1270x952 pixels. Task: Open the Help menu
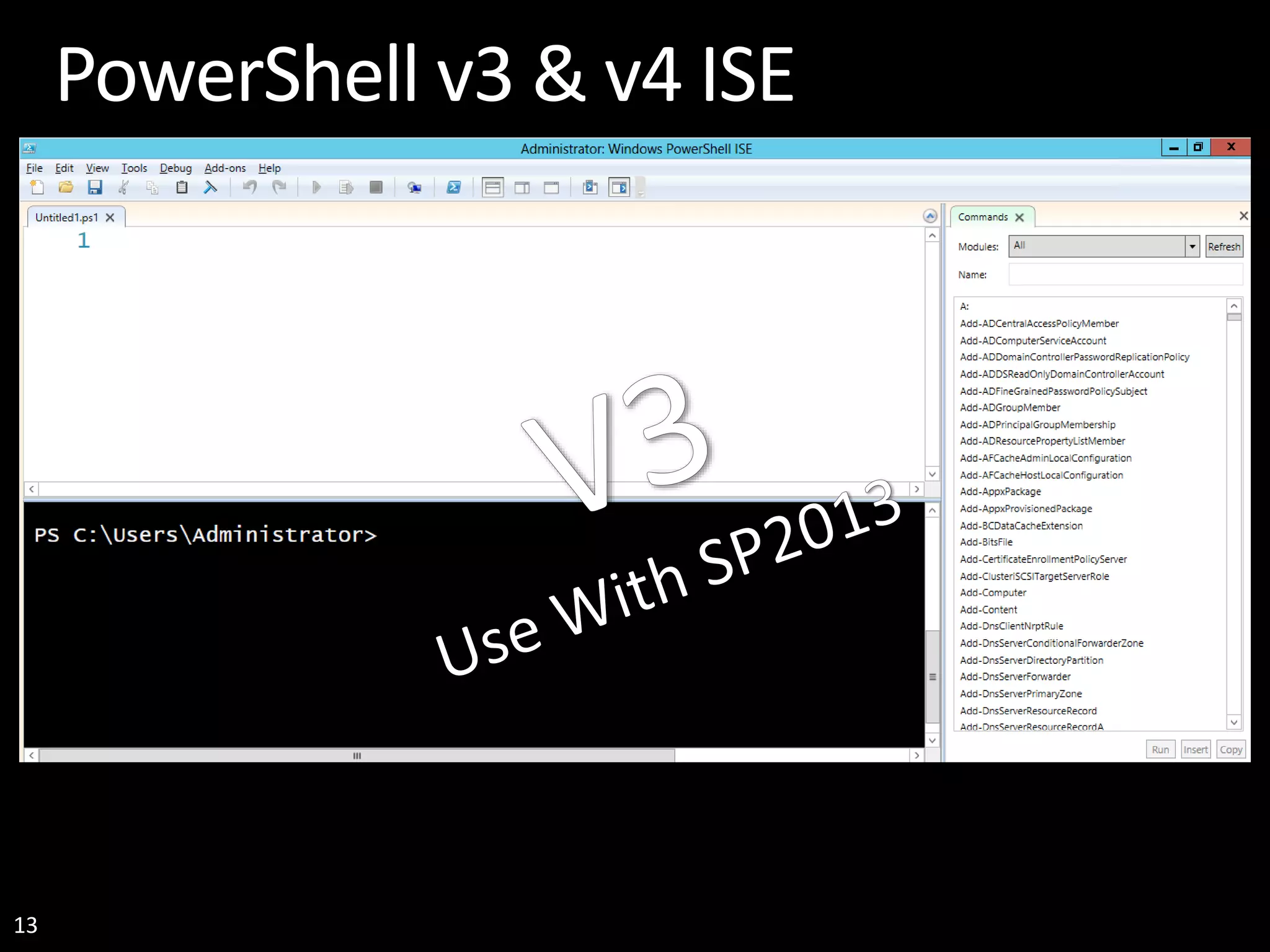[x=270, y=168]
